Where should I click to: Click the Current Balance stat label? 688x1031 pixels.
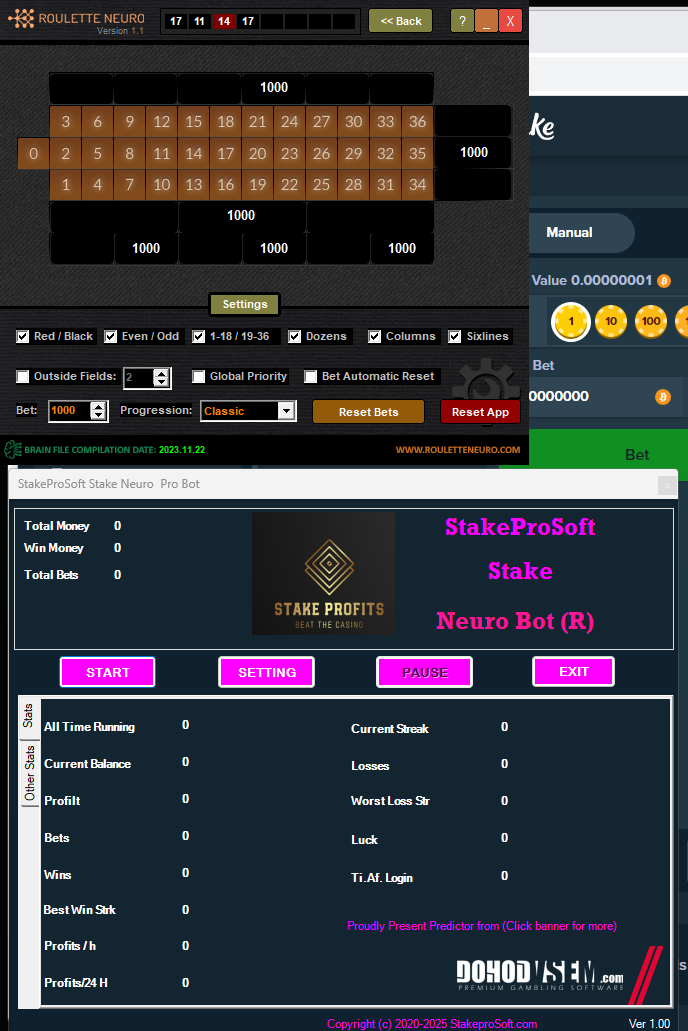[x=87, y=764]
